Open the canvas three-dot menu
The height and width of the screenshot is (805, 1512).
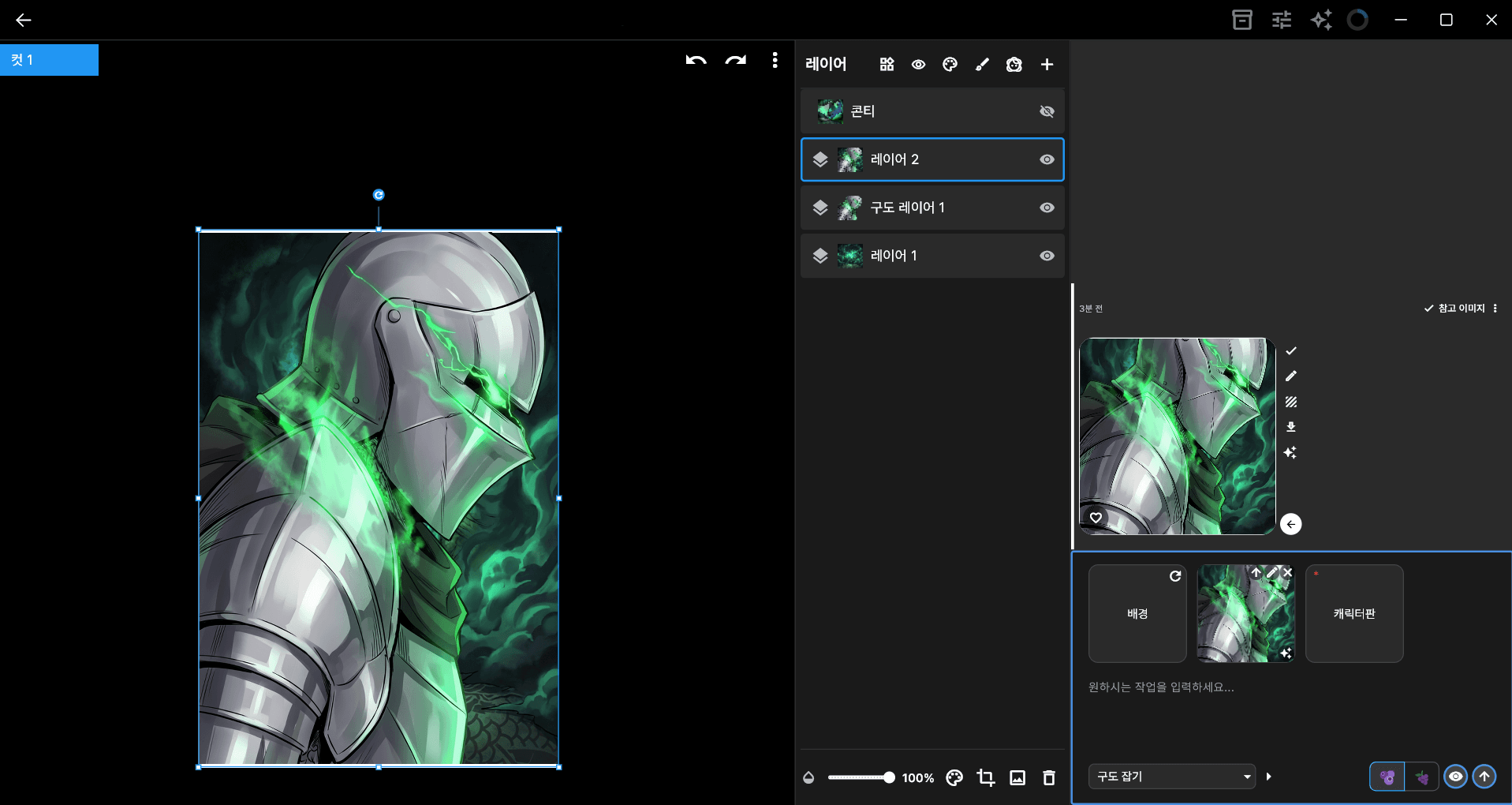(775, 61)
